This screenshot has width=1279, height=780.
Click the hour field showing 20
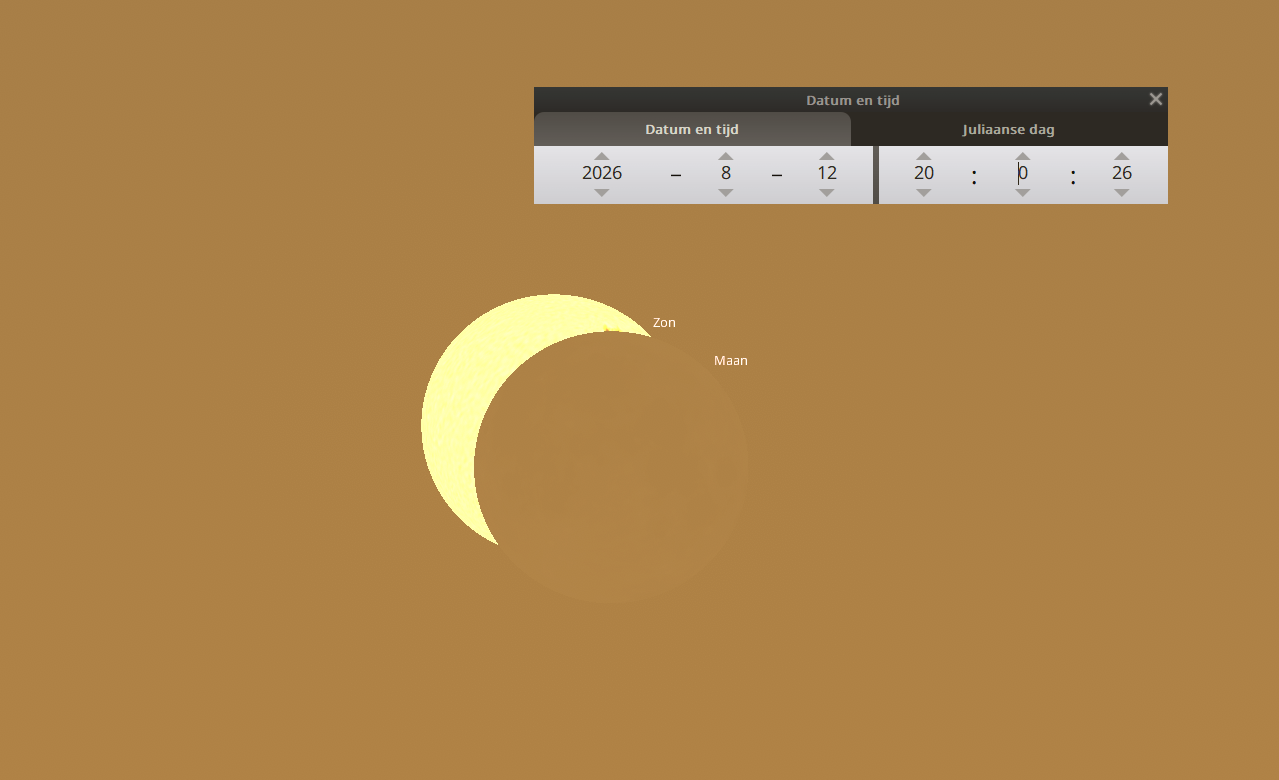click(924, 173)
